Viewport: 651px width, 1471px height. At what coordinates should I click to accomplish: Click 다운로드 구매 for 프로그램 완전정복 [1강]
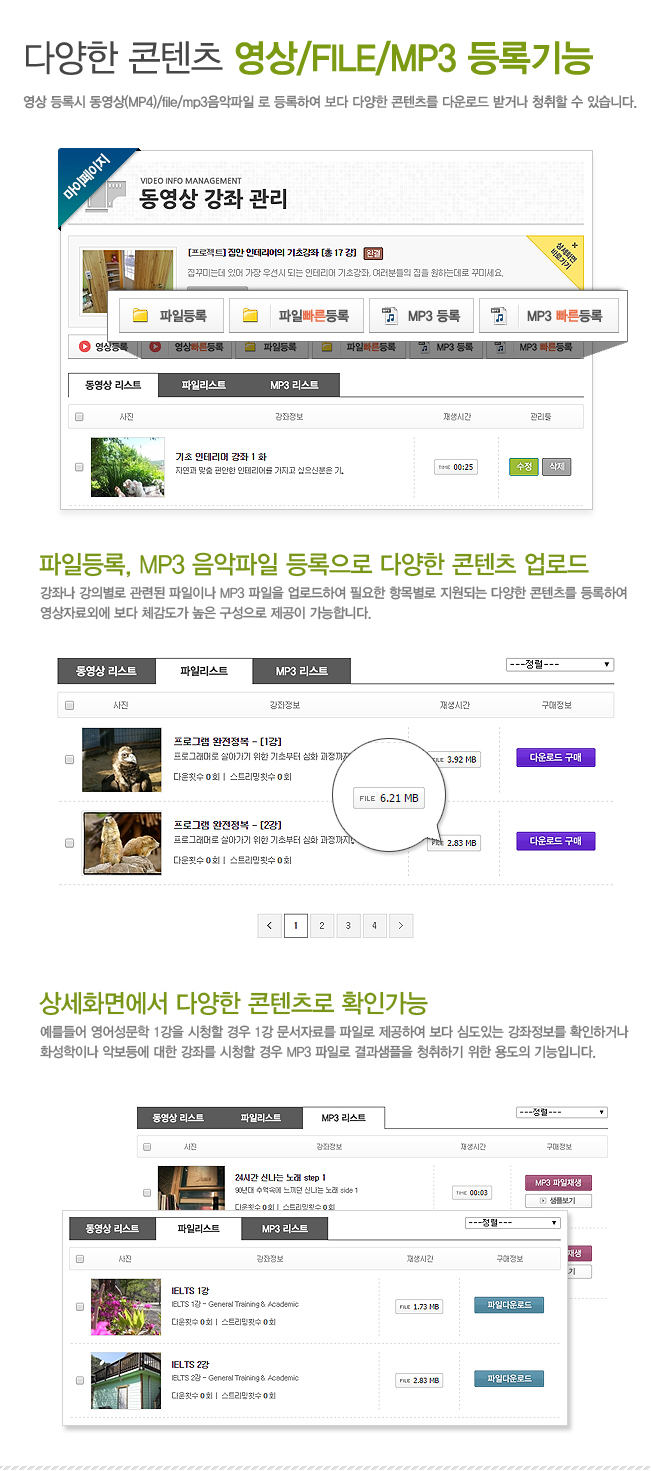[x=556, y=758]
